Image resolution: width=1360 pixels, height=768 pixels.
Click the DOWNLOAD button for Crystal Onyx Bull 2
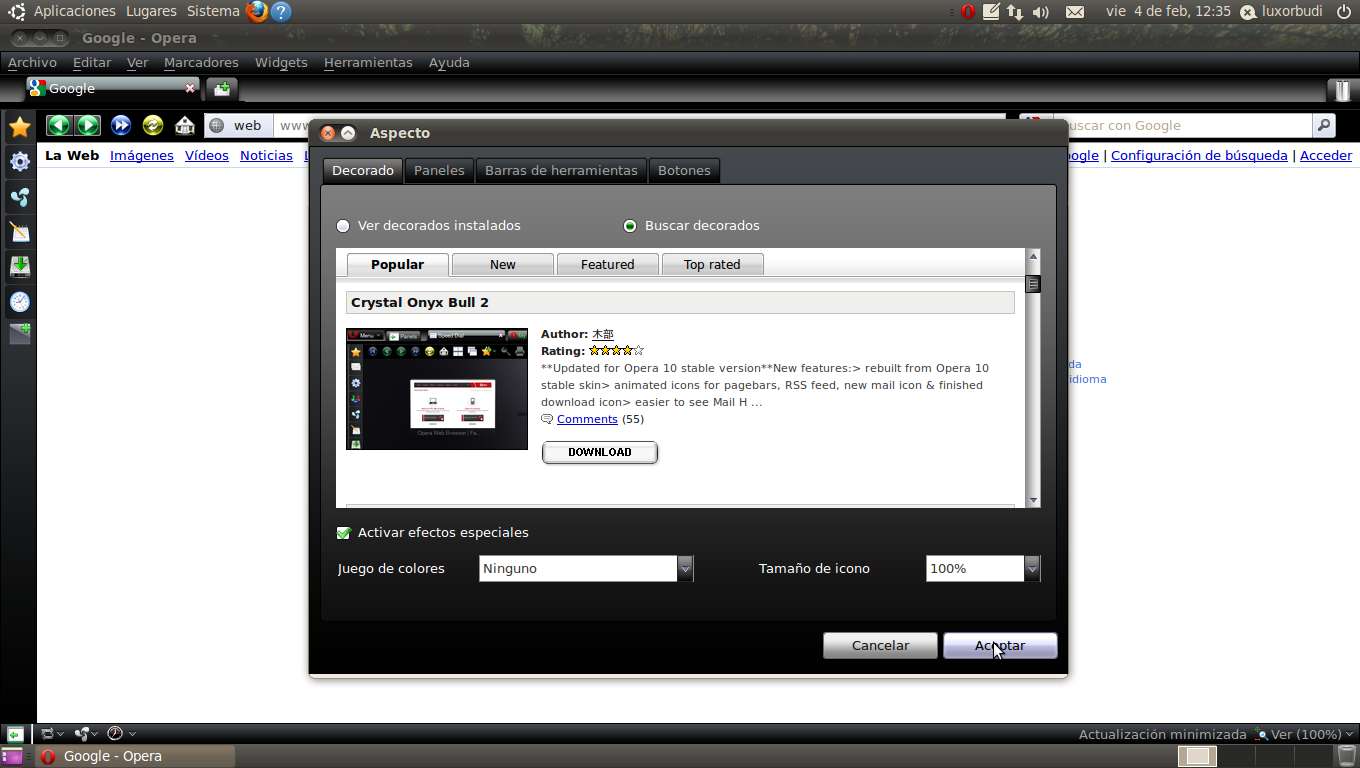(x=600, y=452)
